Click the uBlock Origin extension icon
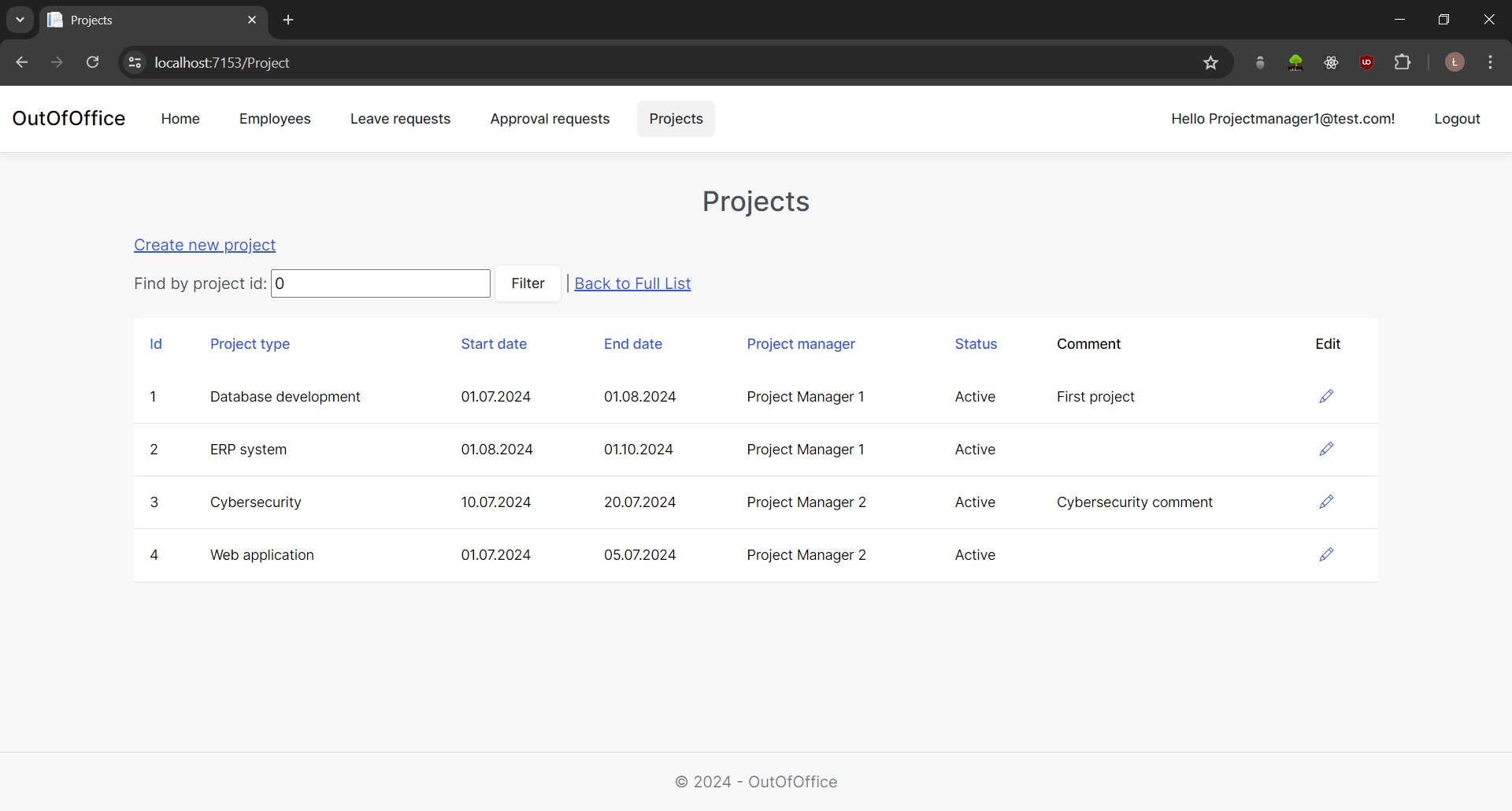The image size is (1512, 811). pyautogui.click(x=1366, y=63)
